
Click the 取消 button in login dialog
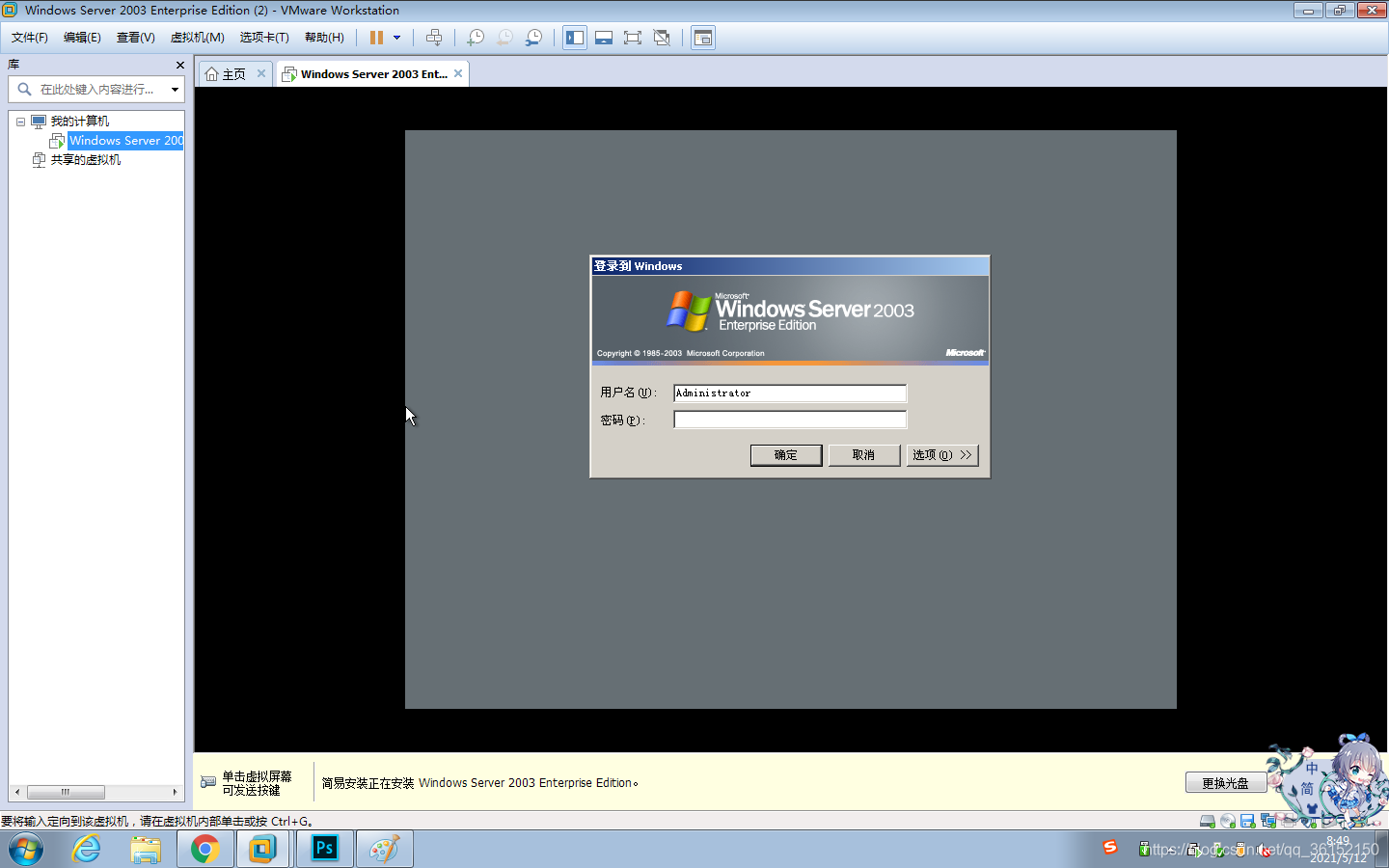click(x=864, y=455)
